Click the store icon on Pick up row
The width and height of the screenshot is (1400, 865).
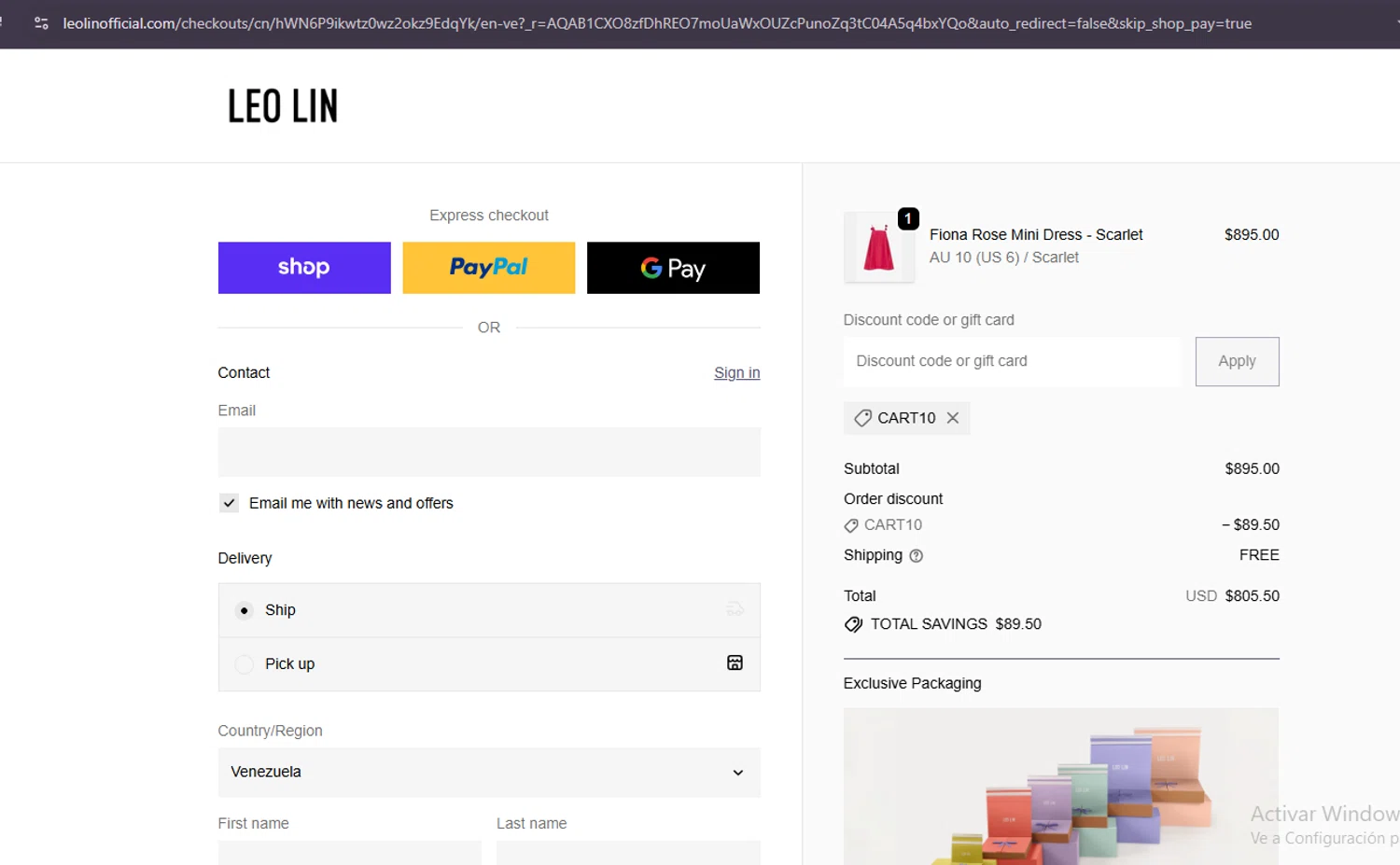[x=735, y=663]
